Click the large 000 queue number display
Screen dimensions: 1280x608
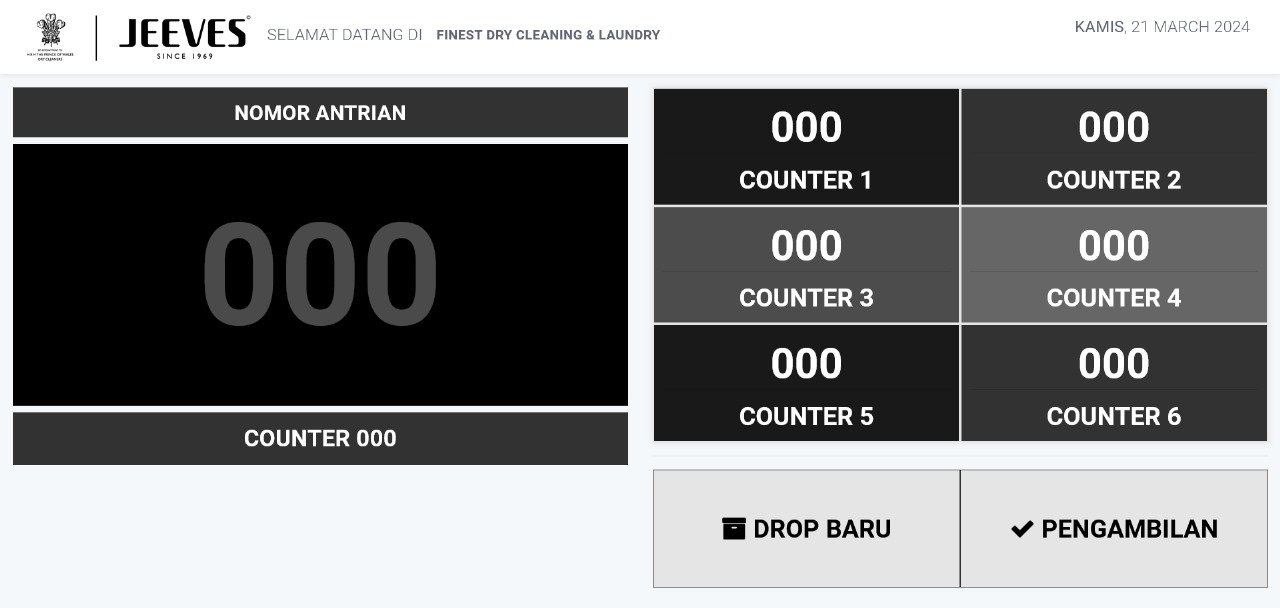[320, 275]
